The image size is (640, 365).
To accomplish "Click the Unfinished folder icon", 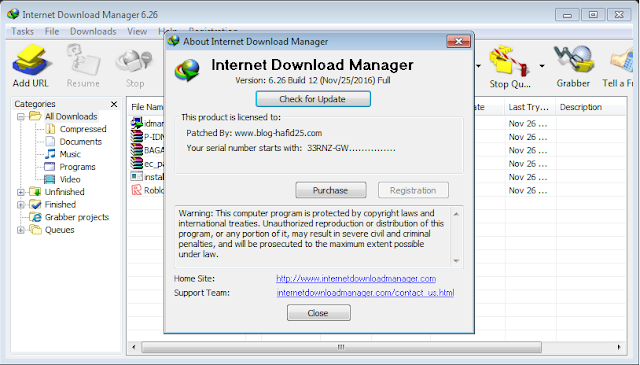I will 36,192.
